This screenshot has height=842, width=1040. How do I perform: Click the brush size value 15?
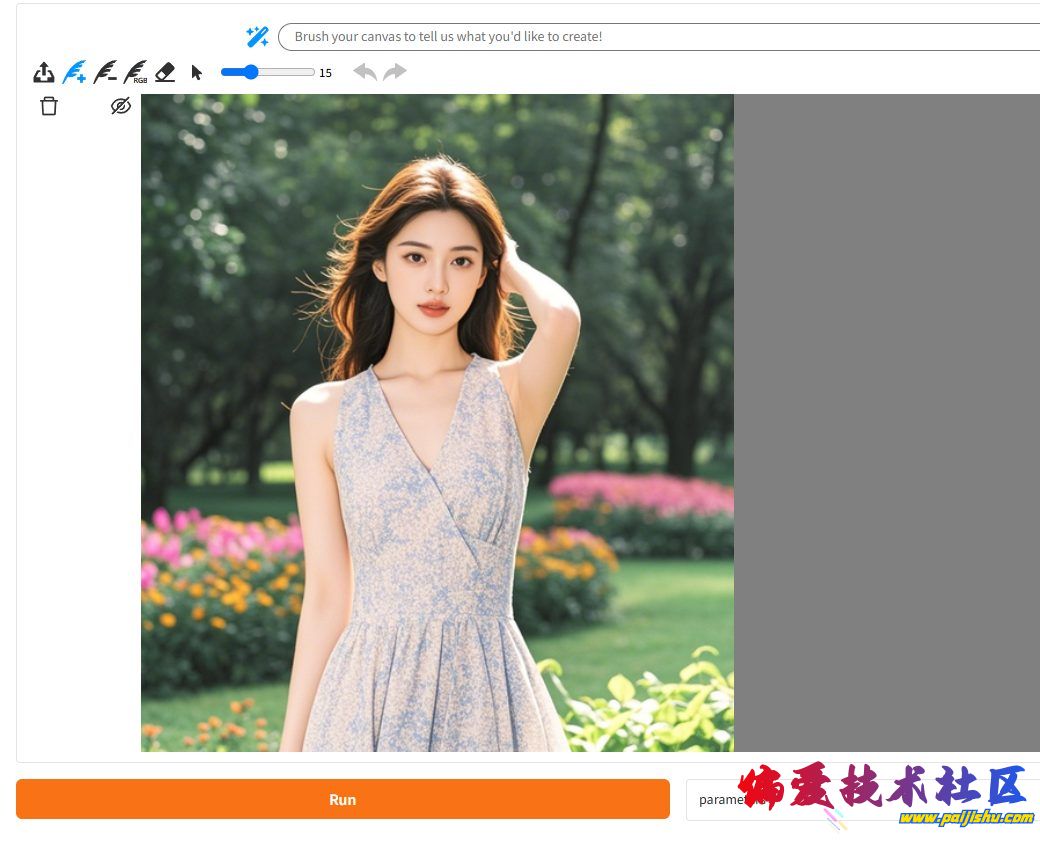[325, 73]
